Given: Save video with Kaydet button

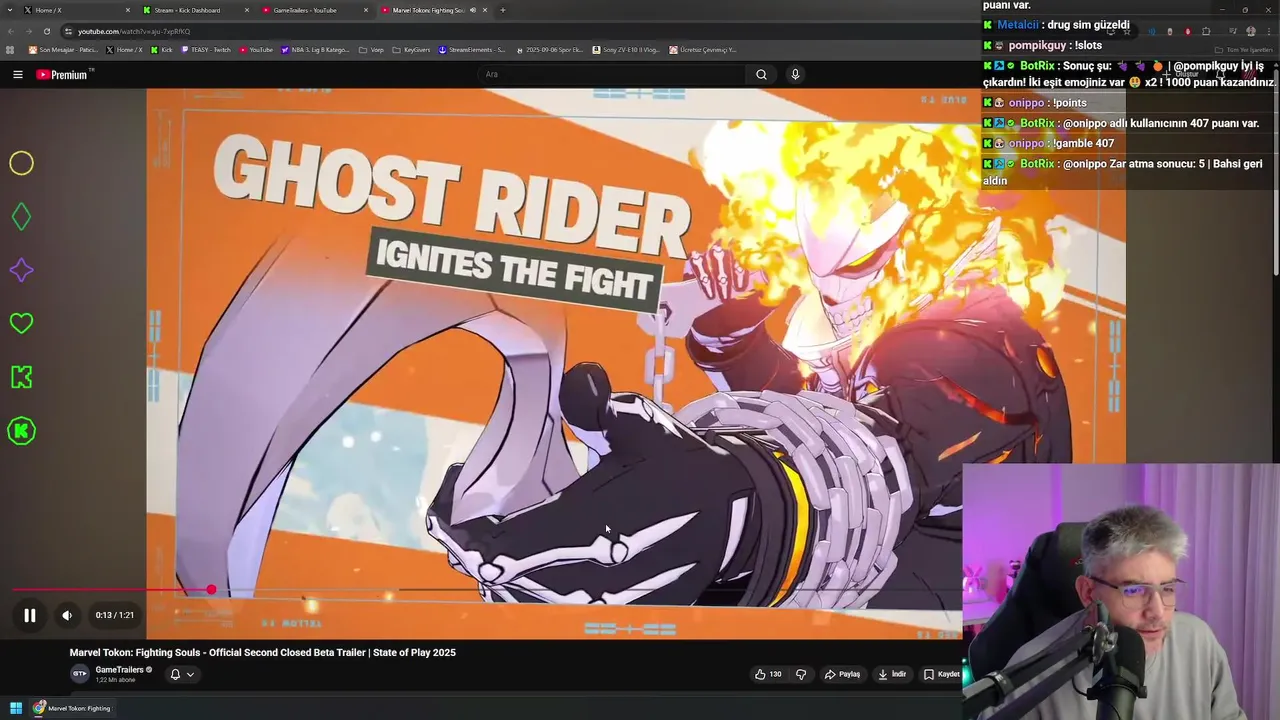Looking at the screenshot, I should point(941,674).
